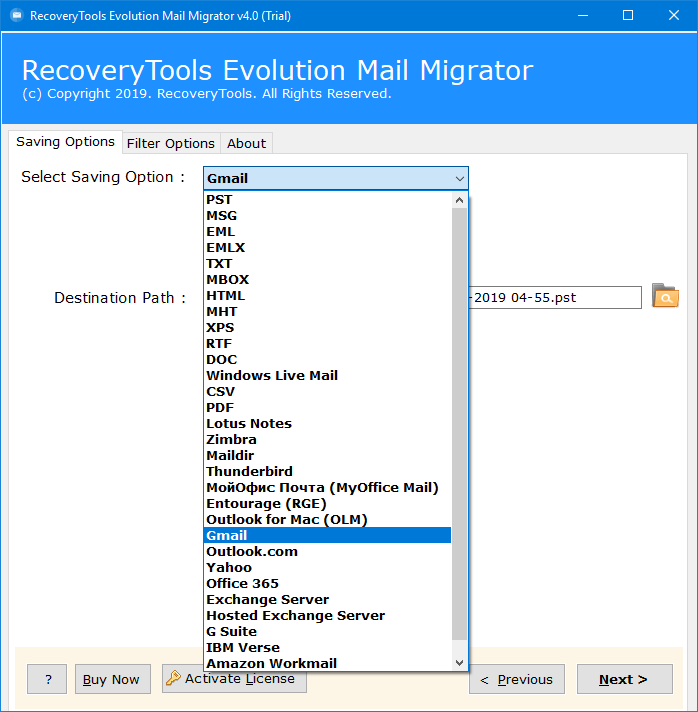
Task: Select Exchange Server option
Action: click(x=328, y=599)
